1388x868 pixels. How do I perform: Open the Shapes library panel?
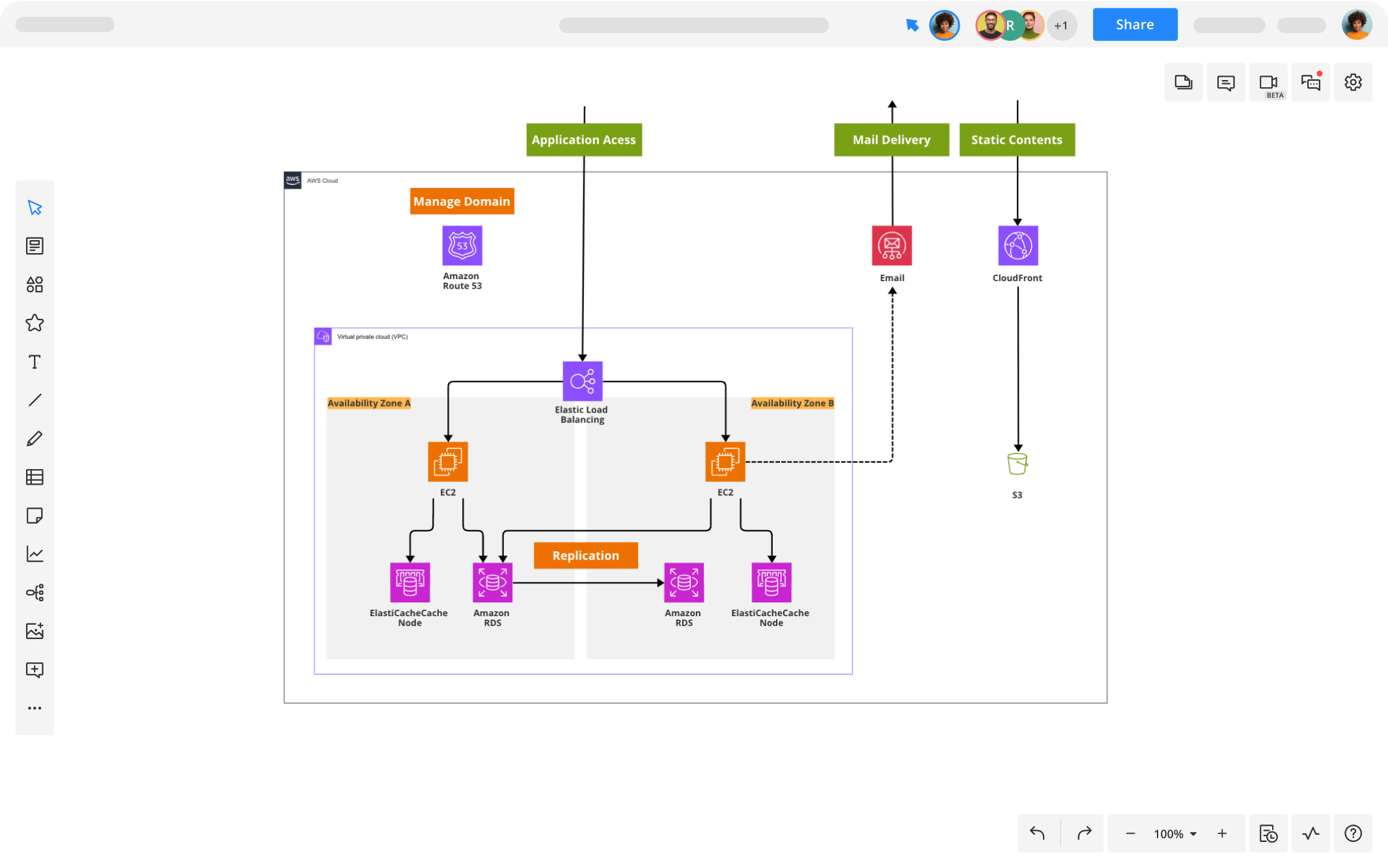[35, 284]
